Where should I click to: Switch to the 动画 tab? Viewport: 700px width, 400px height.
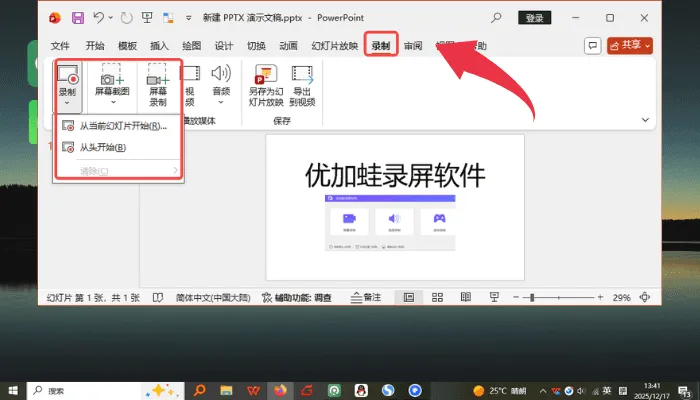[x=288, y=46]
